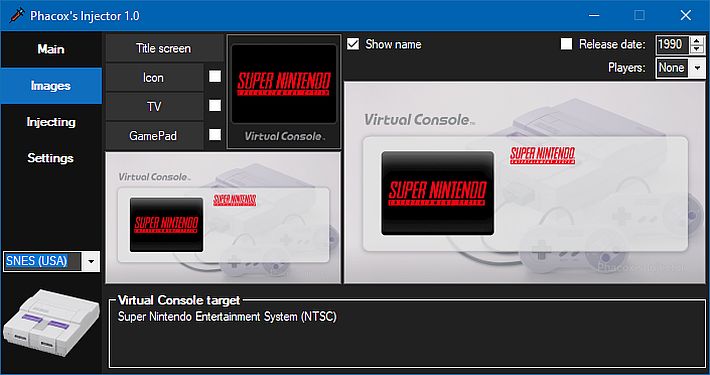Click the Icon image button
Viewport: 710px width, 375px height.
(x=154, y=78)
